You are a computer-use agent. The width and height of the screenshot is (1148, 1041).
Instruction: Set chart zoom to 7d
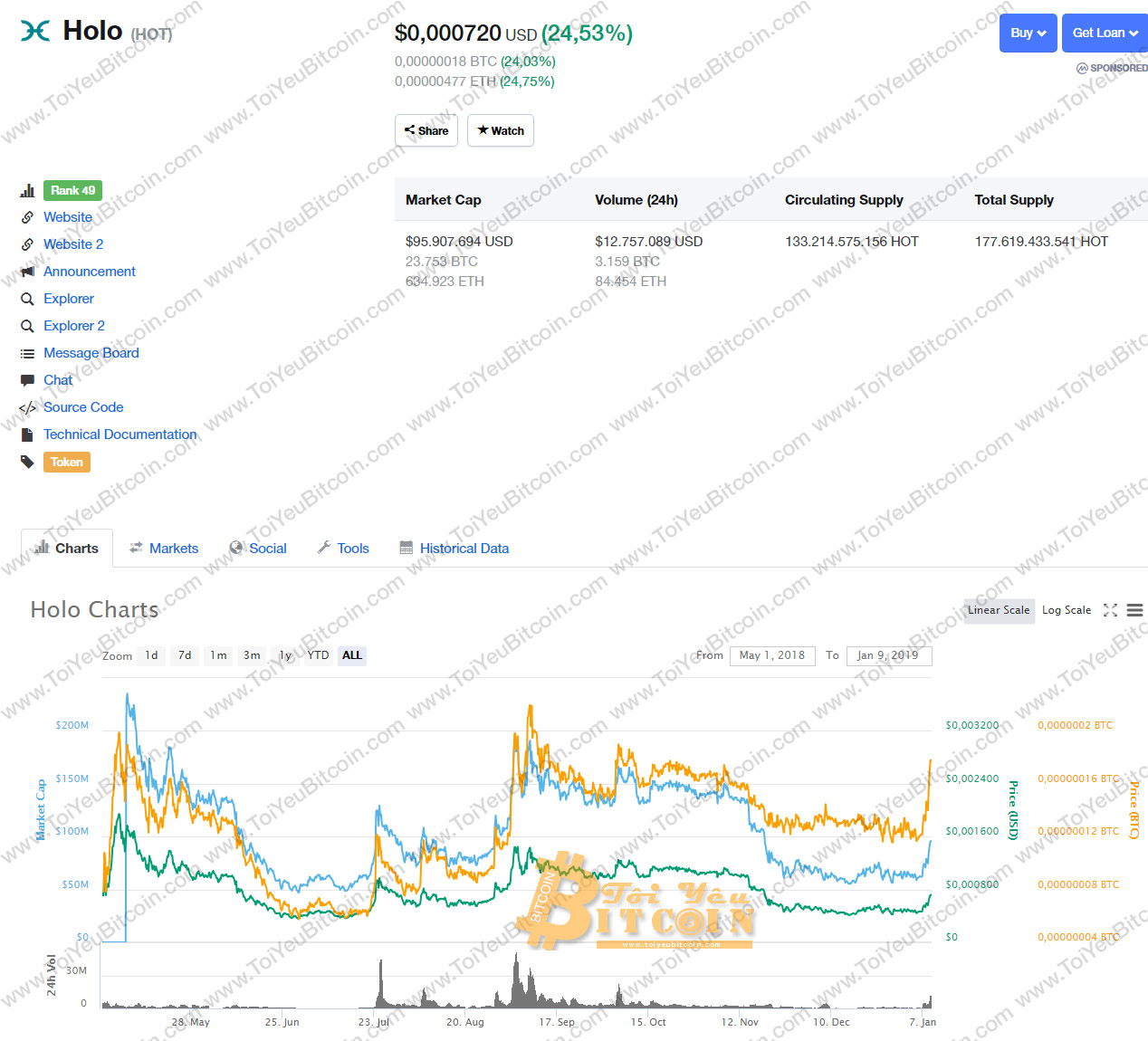pyautogui.click(x=185, y=655)
